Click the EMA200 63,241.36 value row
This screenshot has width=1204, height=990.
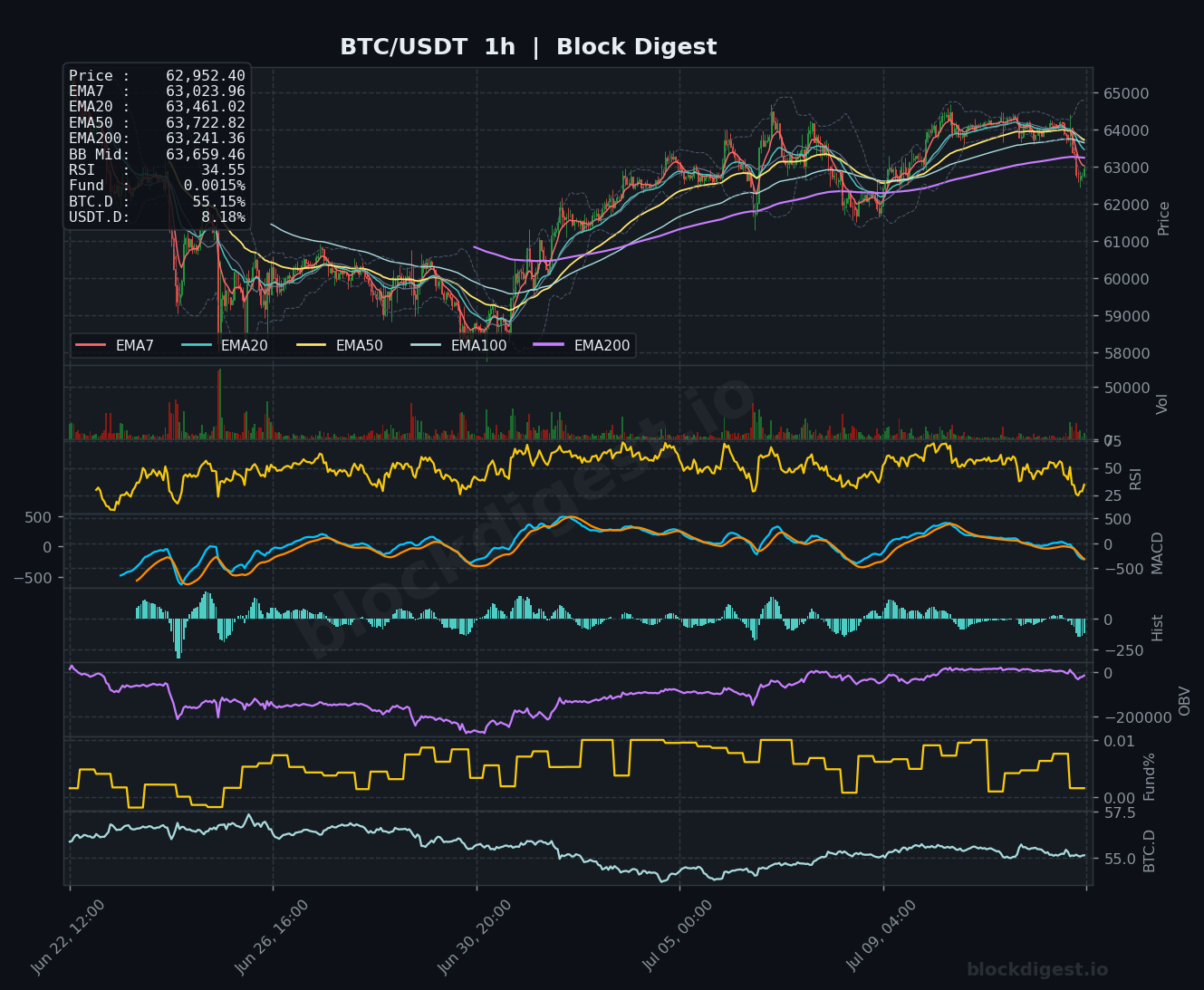(157, 139)
